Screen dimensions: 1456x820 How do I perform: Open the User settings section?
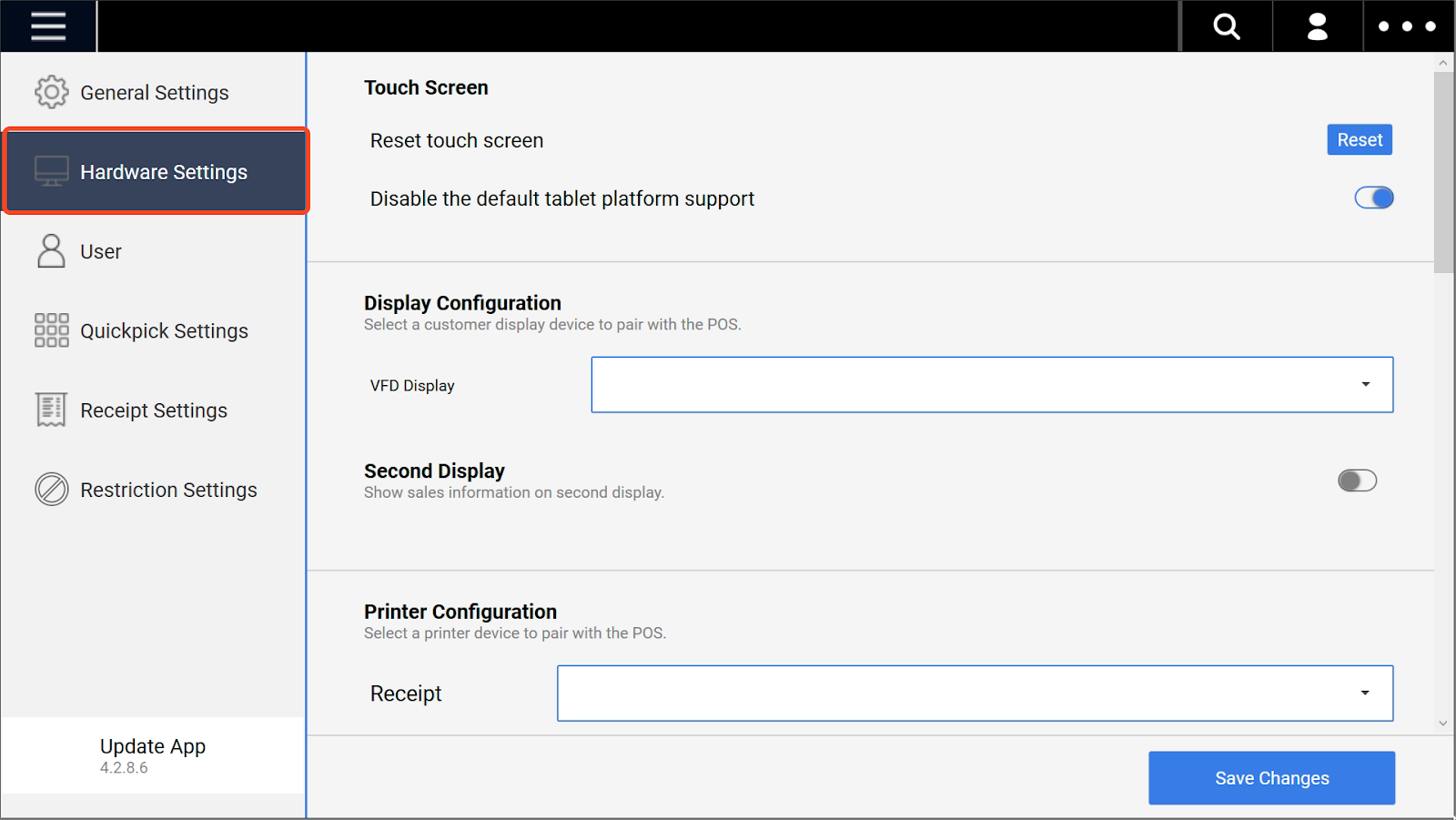(x=100, y=251)
